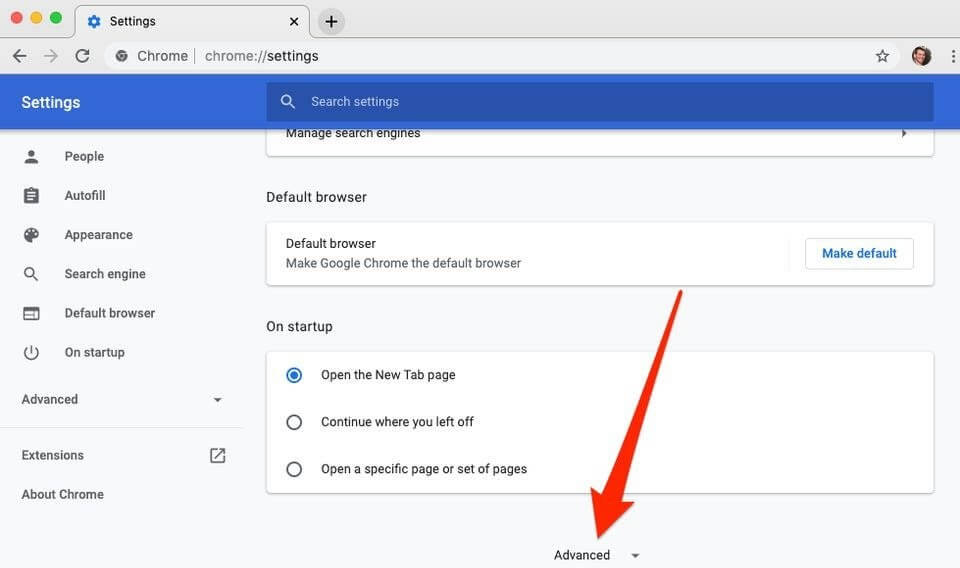This screenshot has width=960, height=568.
Task: Select Open the New Tab page option
Action: tap(294, 375)
